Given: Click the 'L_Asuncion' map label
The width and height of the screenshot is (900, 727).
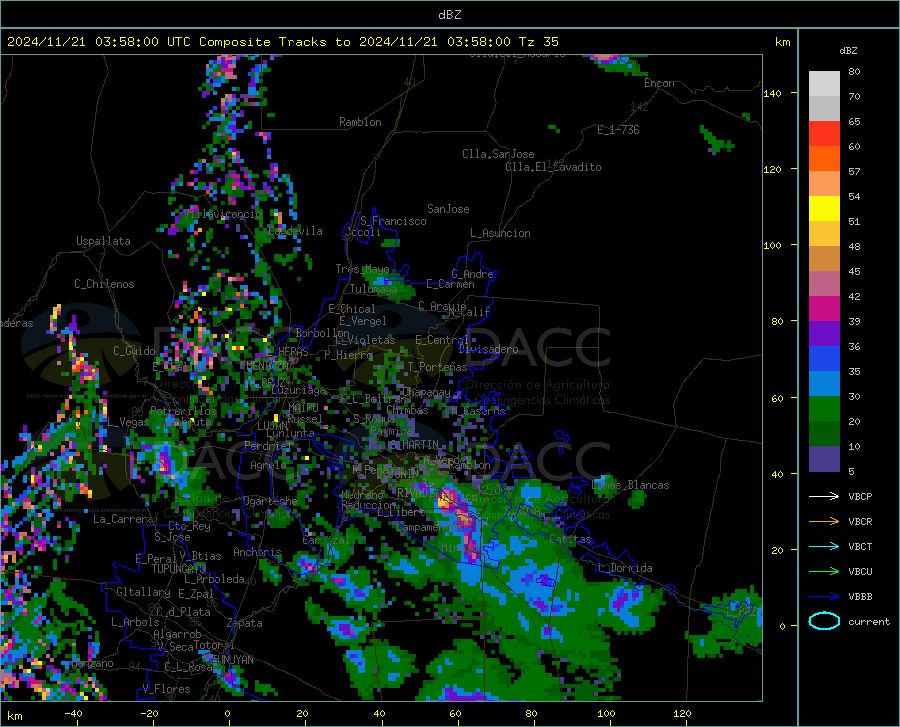Looking at the screenshot, I should 500,233.
